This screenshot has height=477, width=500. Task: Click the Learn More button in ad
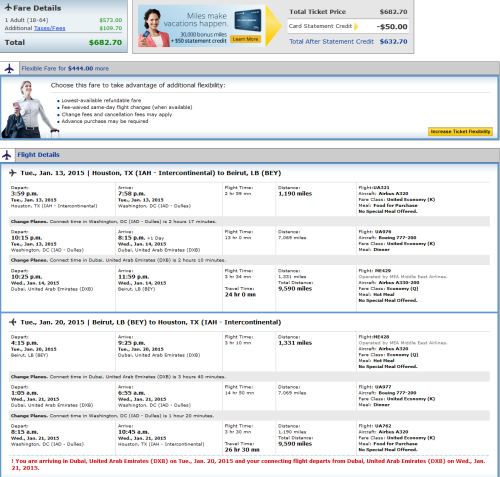(x=245, y=39)
